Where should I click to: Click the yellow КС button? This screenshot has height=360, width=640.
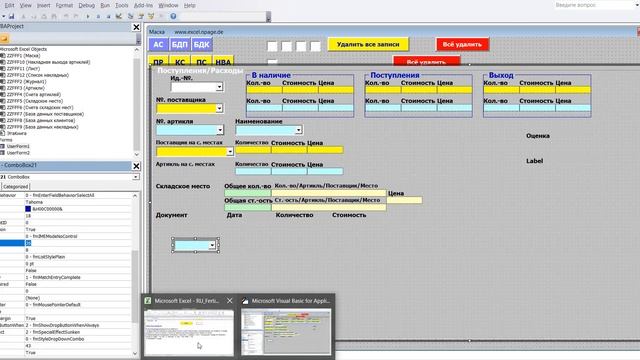pos(180,61)
